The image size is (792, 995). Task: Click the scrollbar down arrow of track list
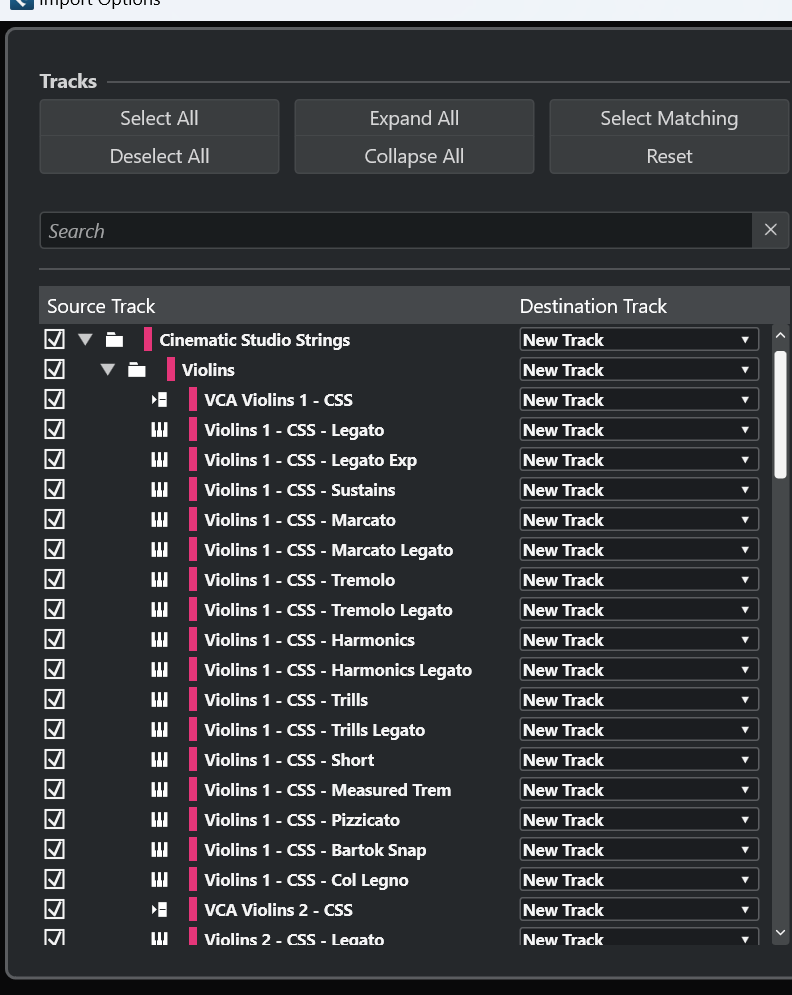pyautogui.click(x=781, y=933)
